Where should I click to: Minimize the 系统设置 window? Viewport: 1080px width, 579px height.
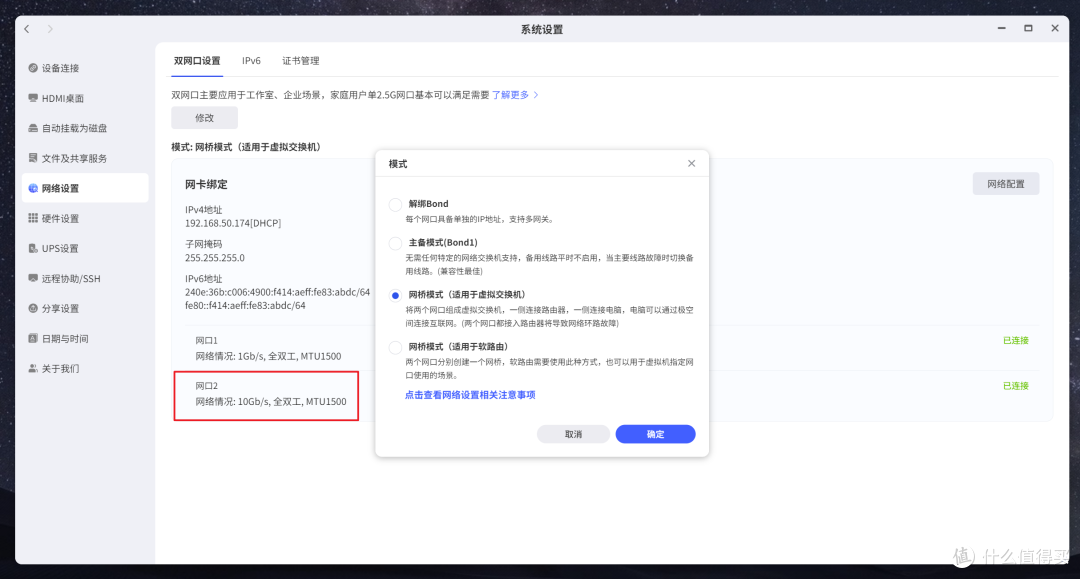click(1001, 28)
